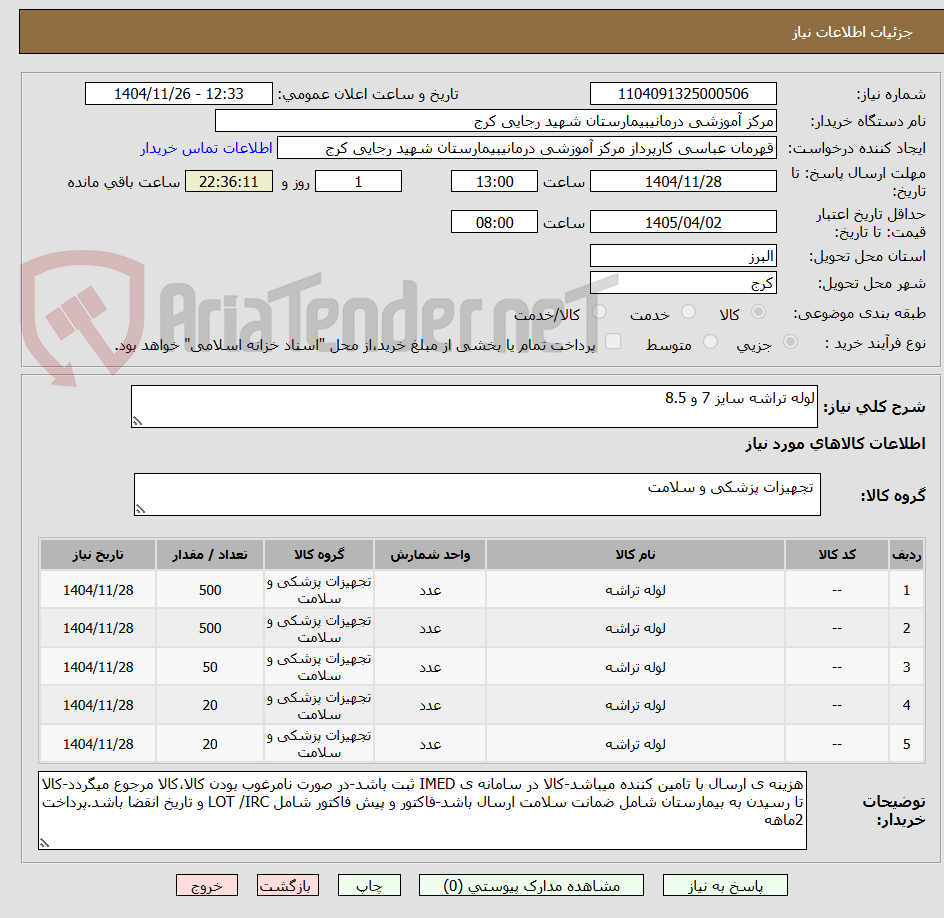
Task: Click the 'تاریخ نیاز' column header
Action: [98, 554]
